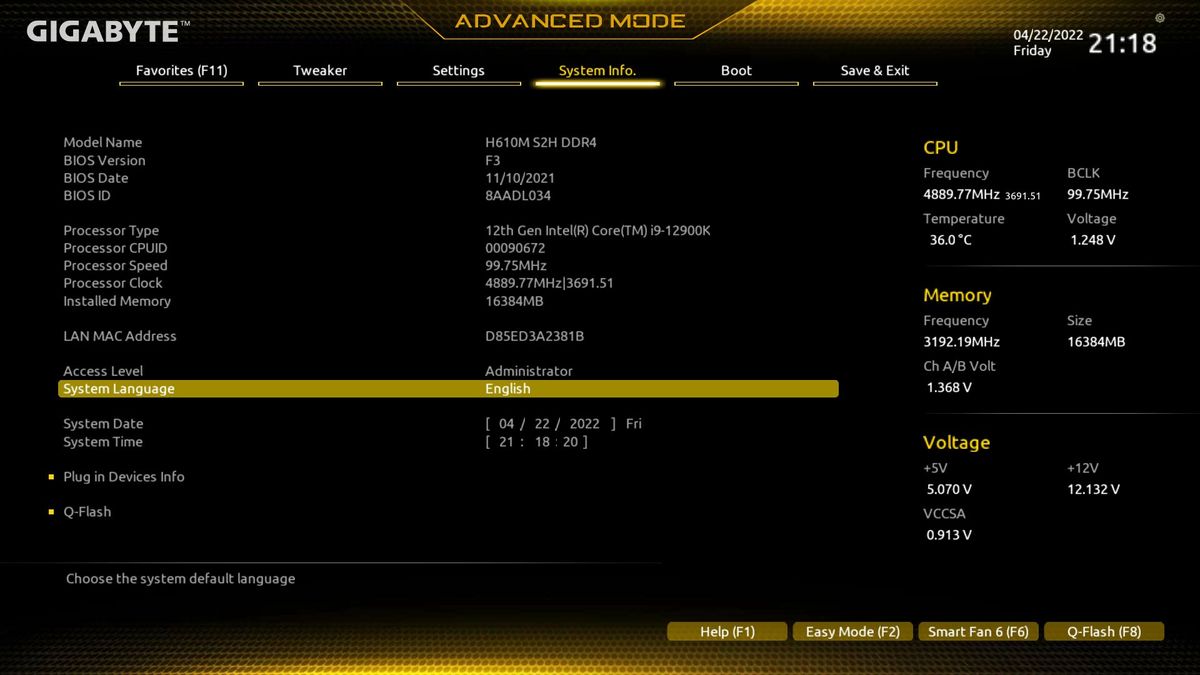Click the BIOS ID value 8AADL034
The height and width of the screenshot is (675, 1200).
[x=518, y=196]
